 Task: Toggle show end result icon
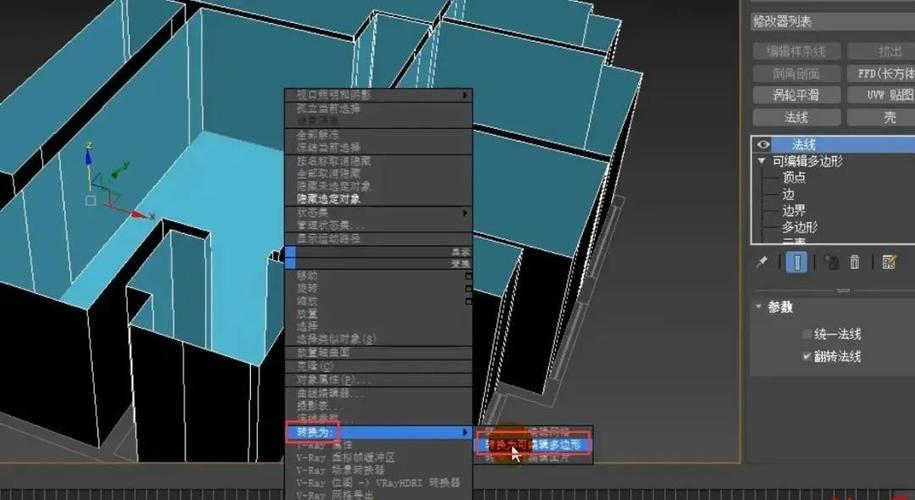coord(797,262)
